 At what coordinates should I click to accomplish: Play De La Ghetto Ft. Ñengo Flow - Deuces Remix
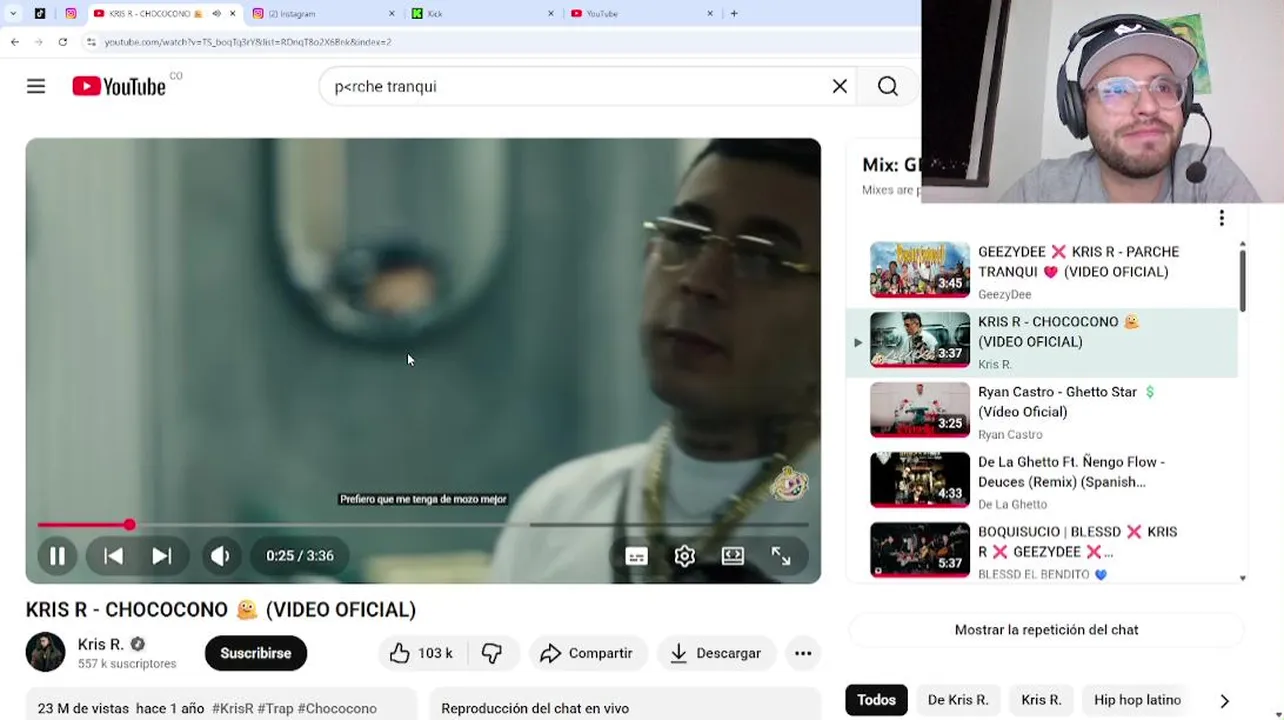pyautogui.click(x=1042, y=481)
